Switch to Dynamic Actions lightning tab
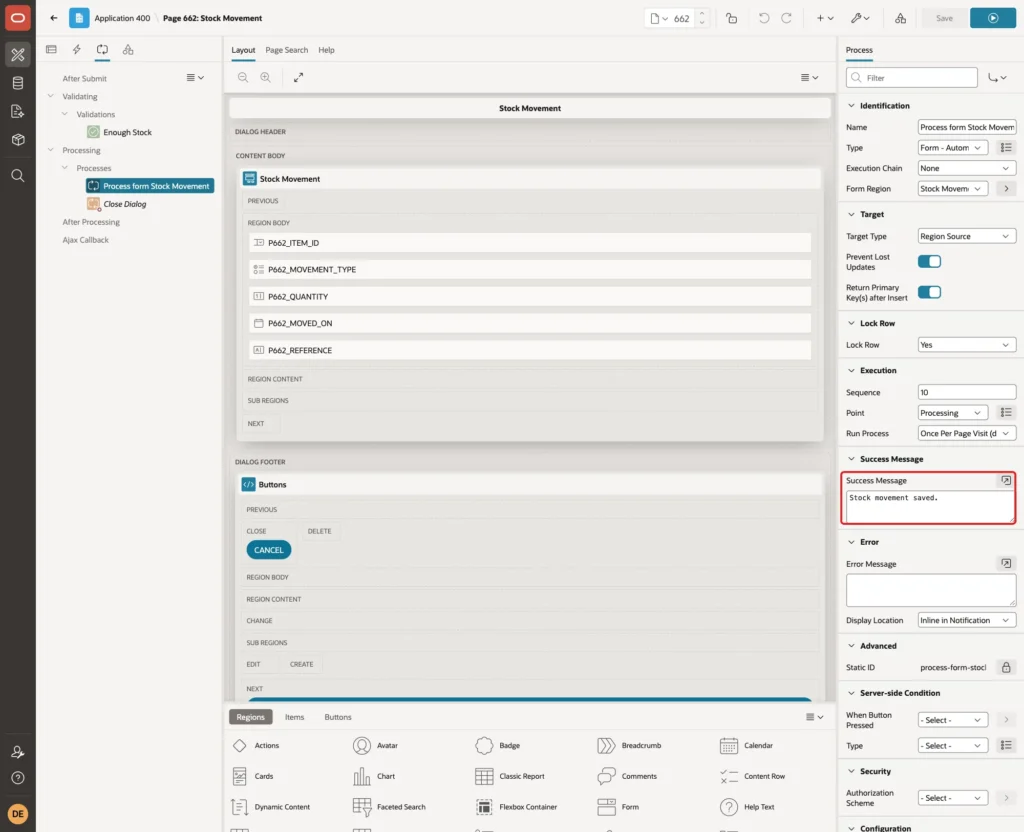The width and height of the screenshot is (1024, 832). (76, 50)
